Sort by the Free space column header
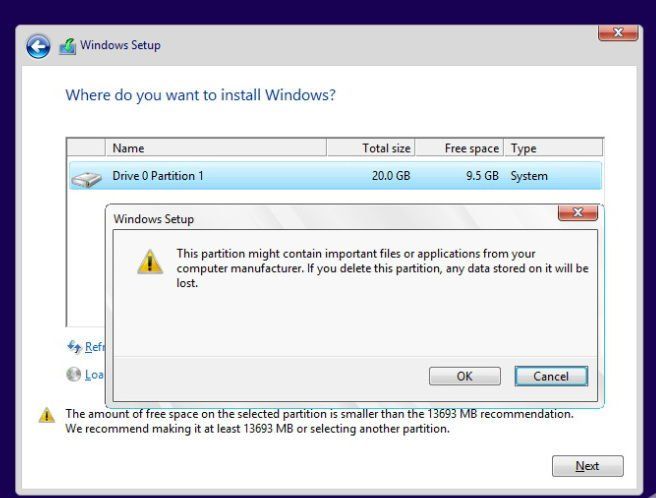Image resolution: width=656 pixels, height=498 pixels. [459, 148]
